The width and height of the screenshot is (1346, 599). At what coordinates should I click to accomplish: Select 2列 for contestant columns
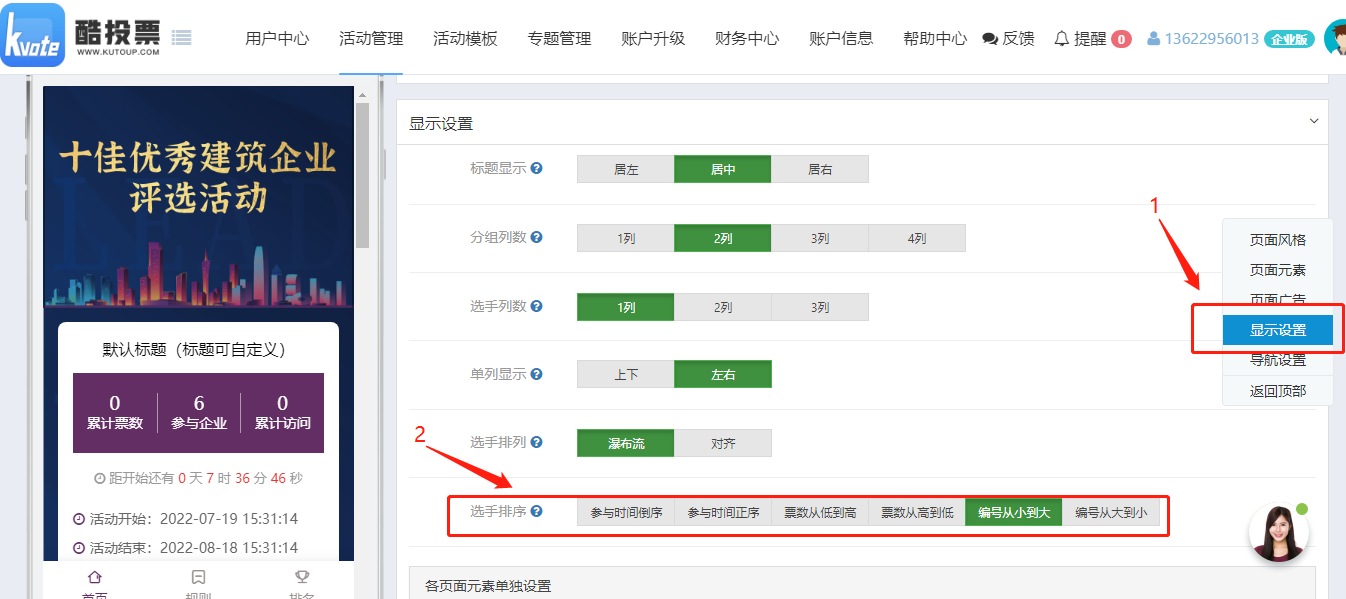tap(723, 307)
